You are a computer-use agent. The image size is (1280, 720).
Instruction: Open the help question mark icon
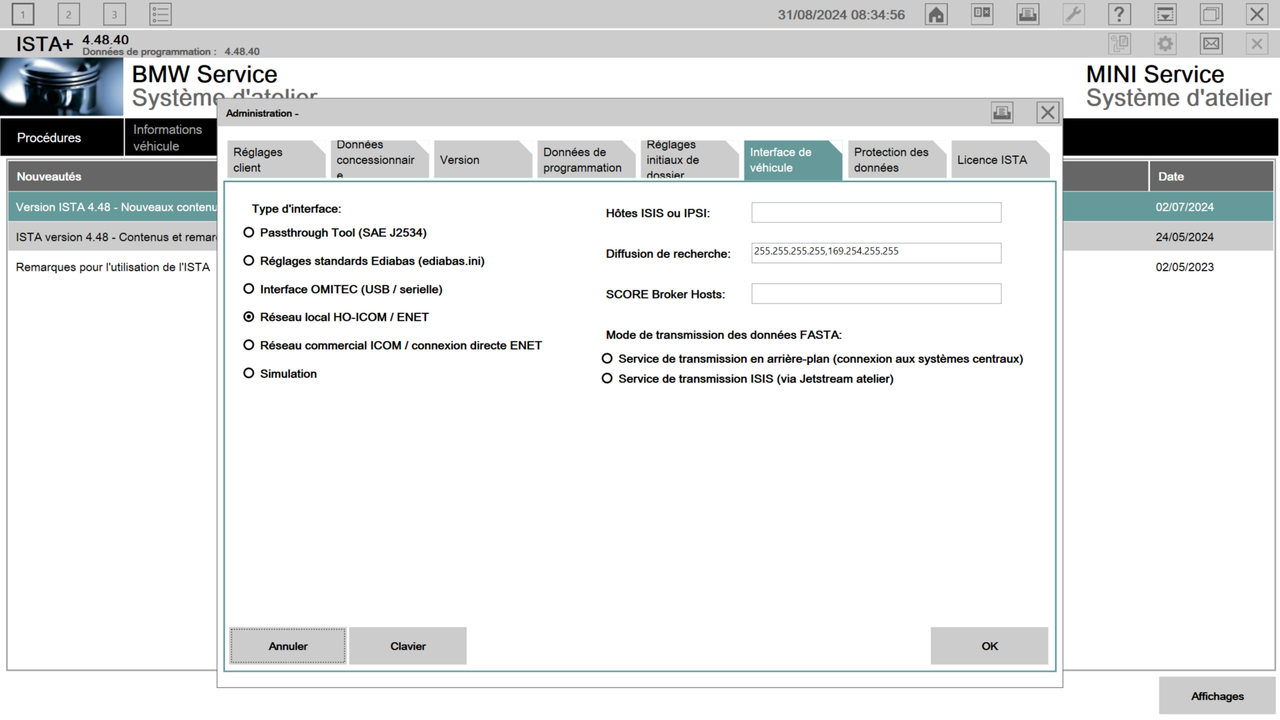tap(1119, 14)
